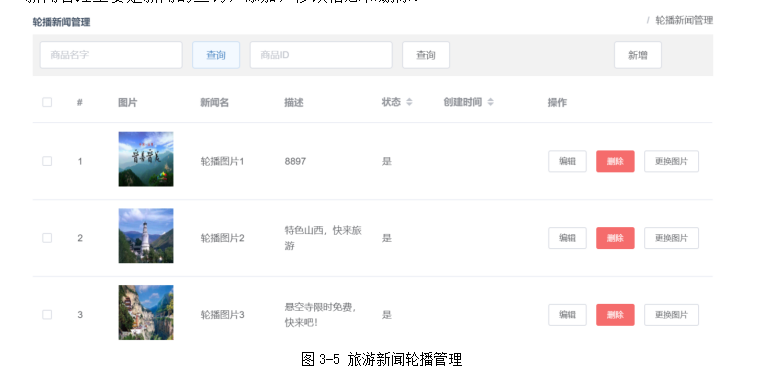Sort by the 状态 column arrows

pos(409,102)
